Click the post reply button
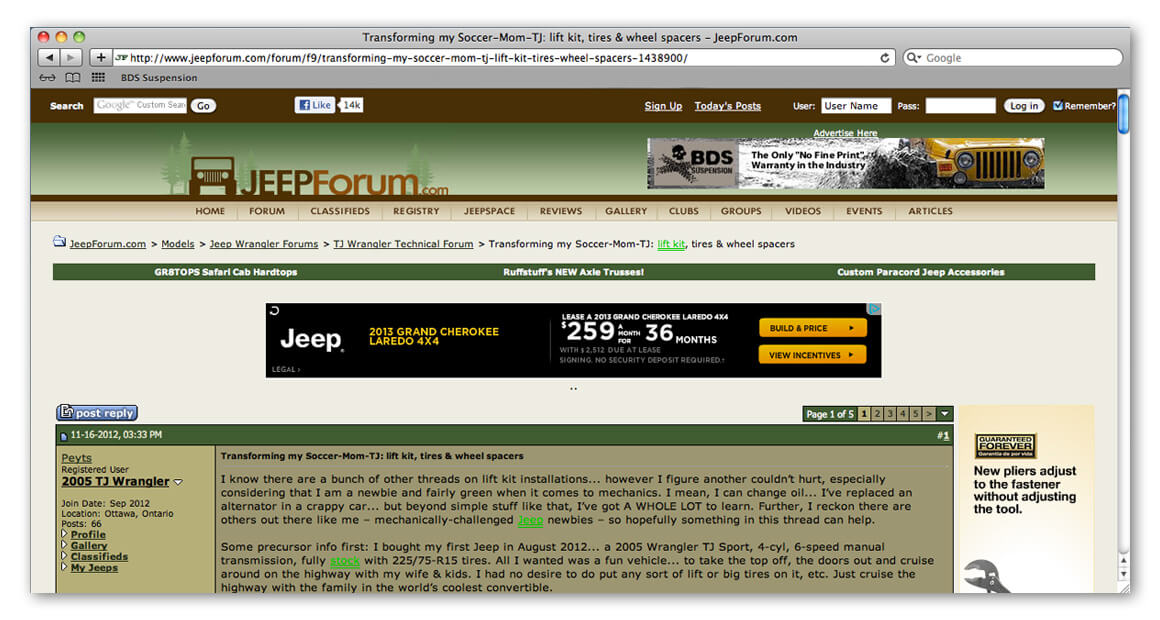 (97, 413)
